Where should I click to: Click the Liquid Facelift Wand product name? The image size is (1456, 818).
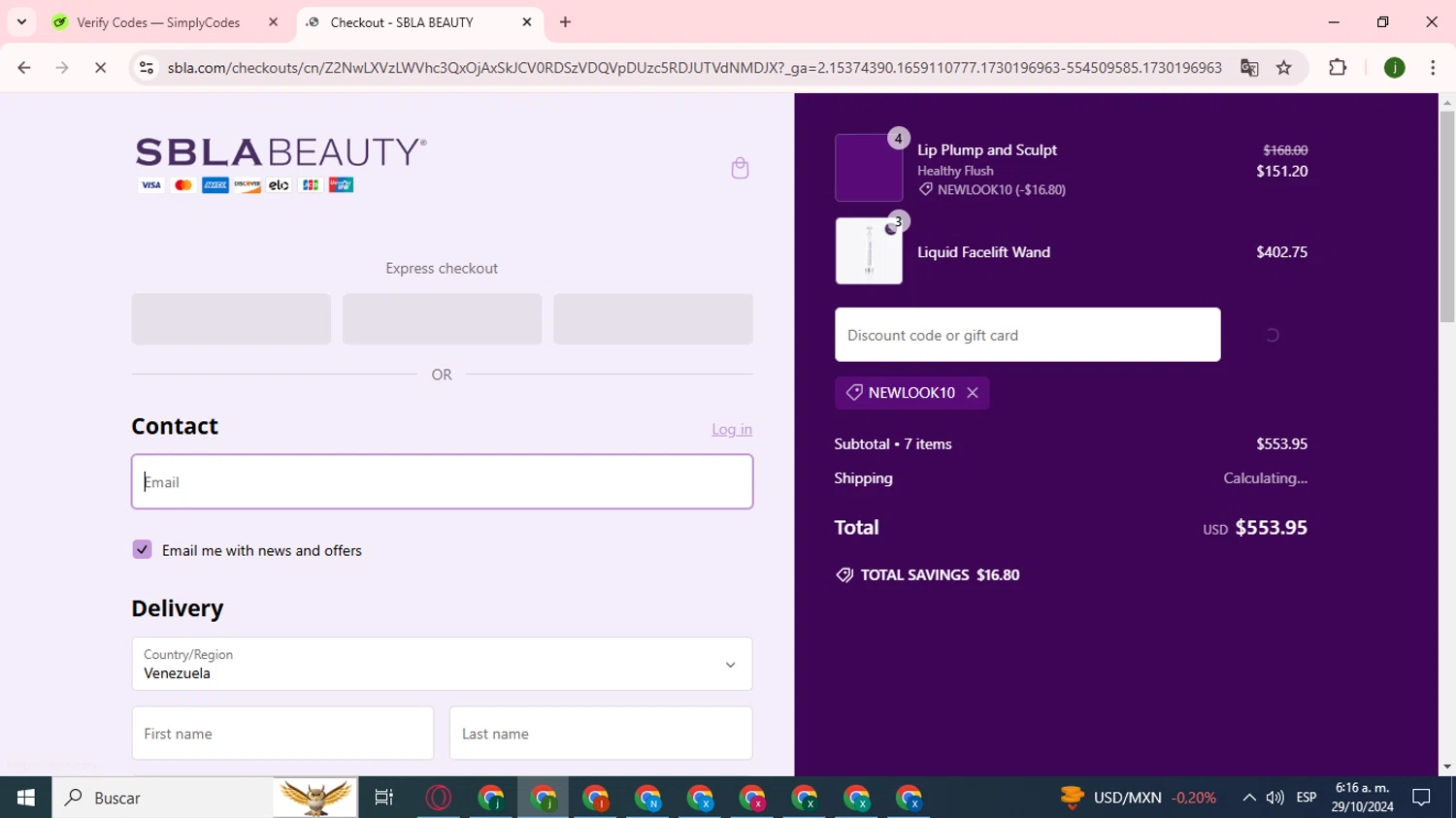click(x=983, y=252)
